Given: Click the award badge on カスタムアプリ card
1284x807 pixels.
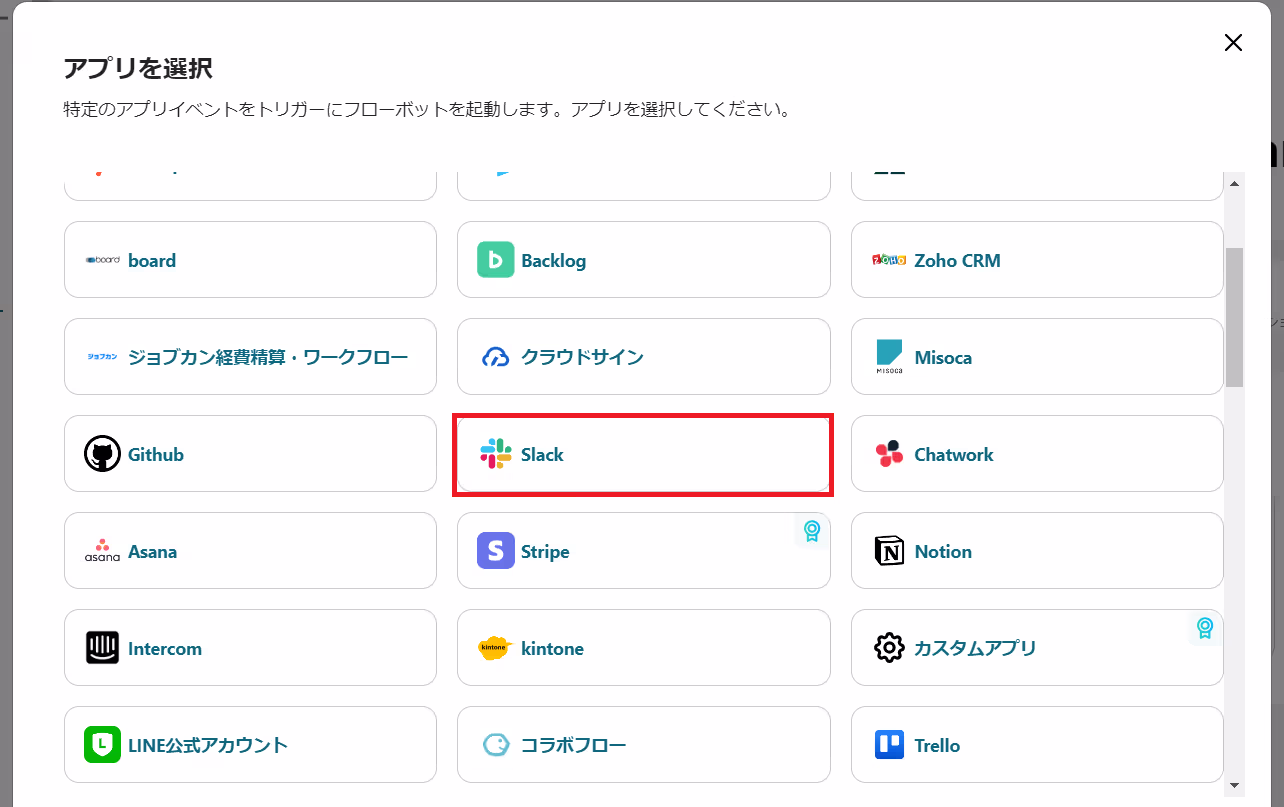Looking at the screenshot, I should click(1205, 628).
